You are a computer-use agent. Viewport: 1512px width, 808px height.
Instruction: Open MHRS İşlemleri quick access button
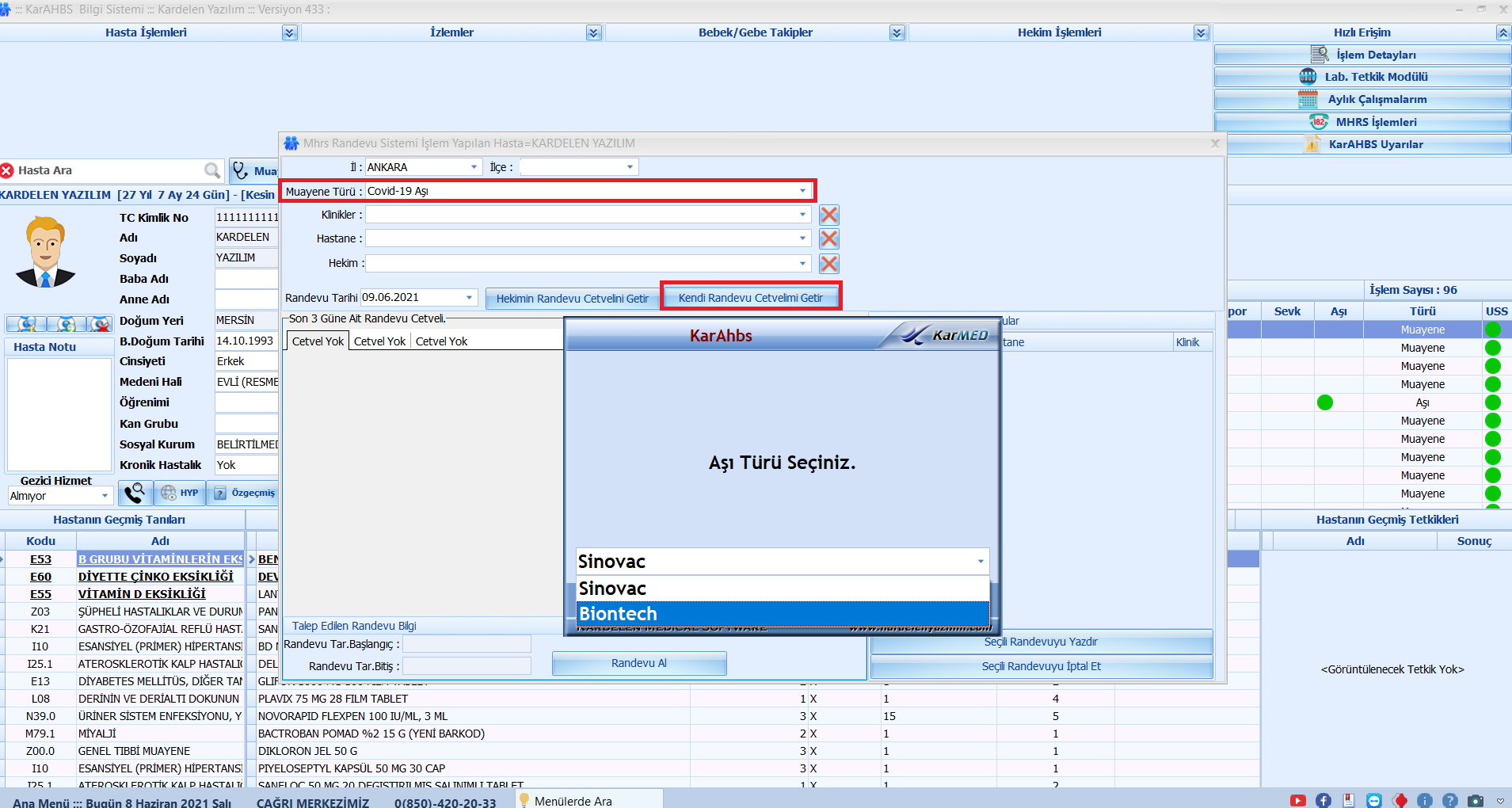[1363, 122]
